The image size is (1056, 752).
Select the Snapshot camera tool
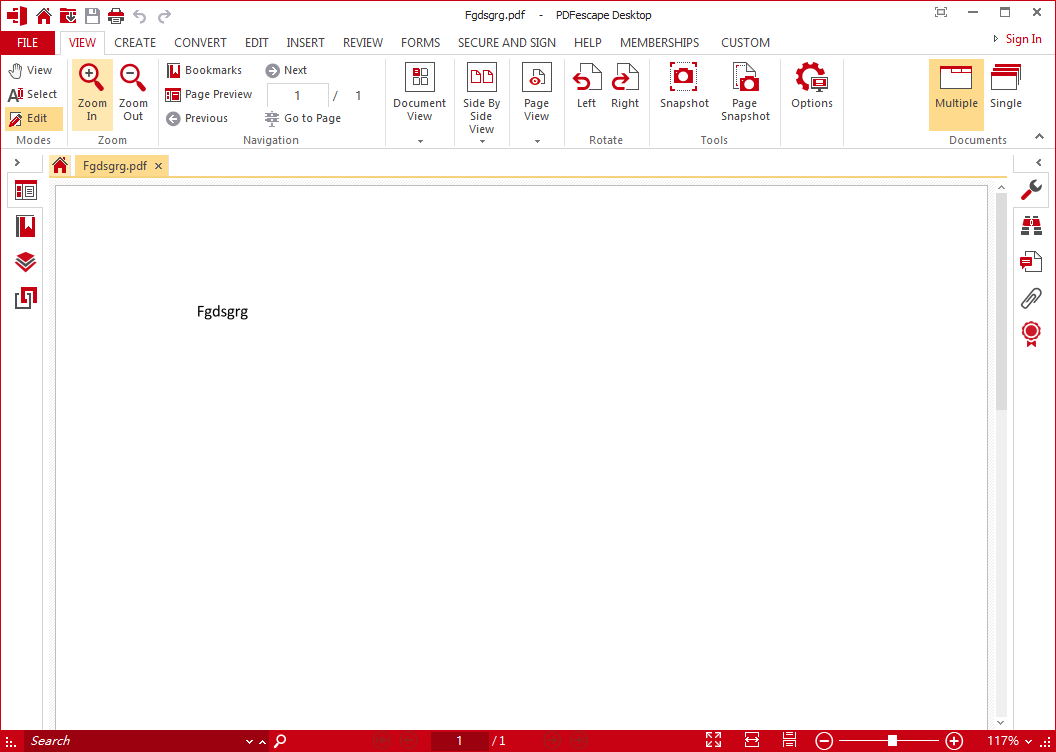(684, 80)
